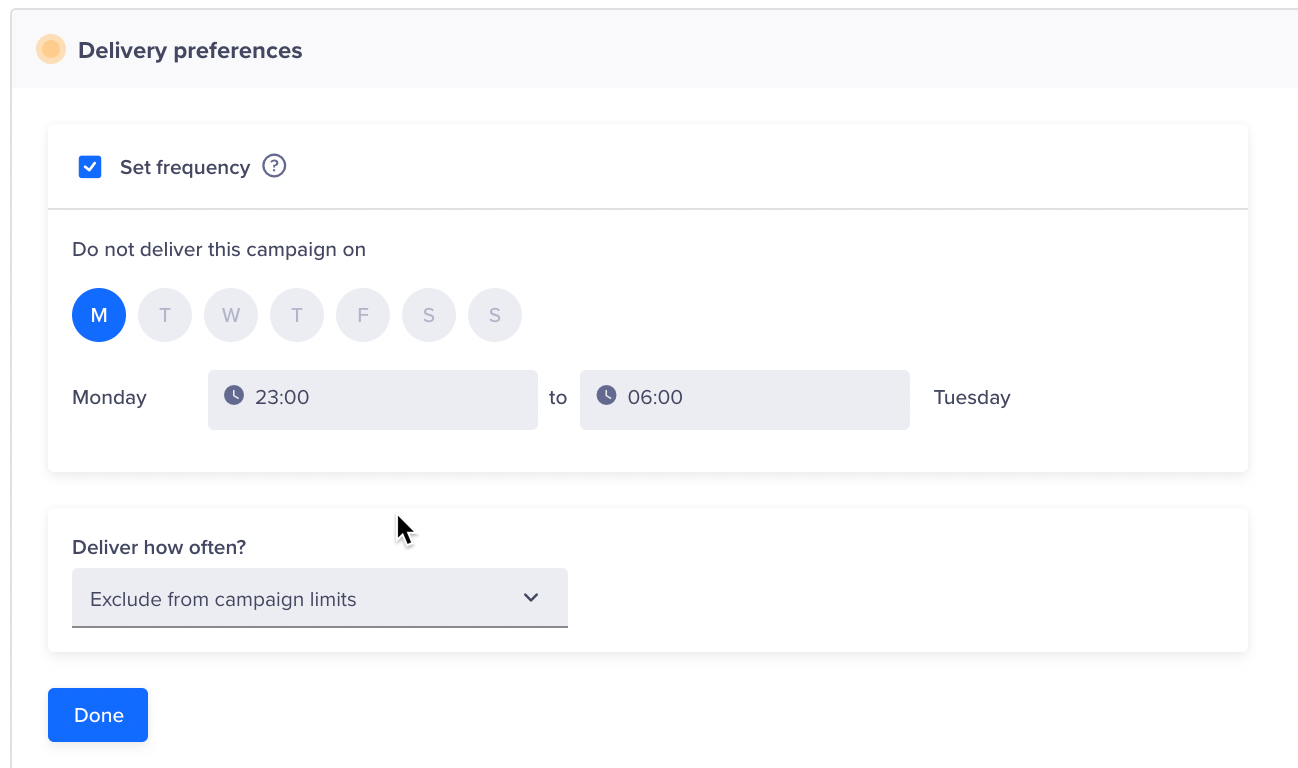The image size is (1298, 768).
Task: Uncheck the Set frequency checkbox
Action: 90,167
